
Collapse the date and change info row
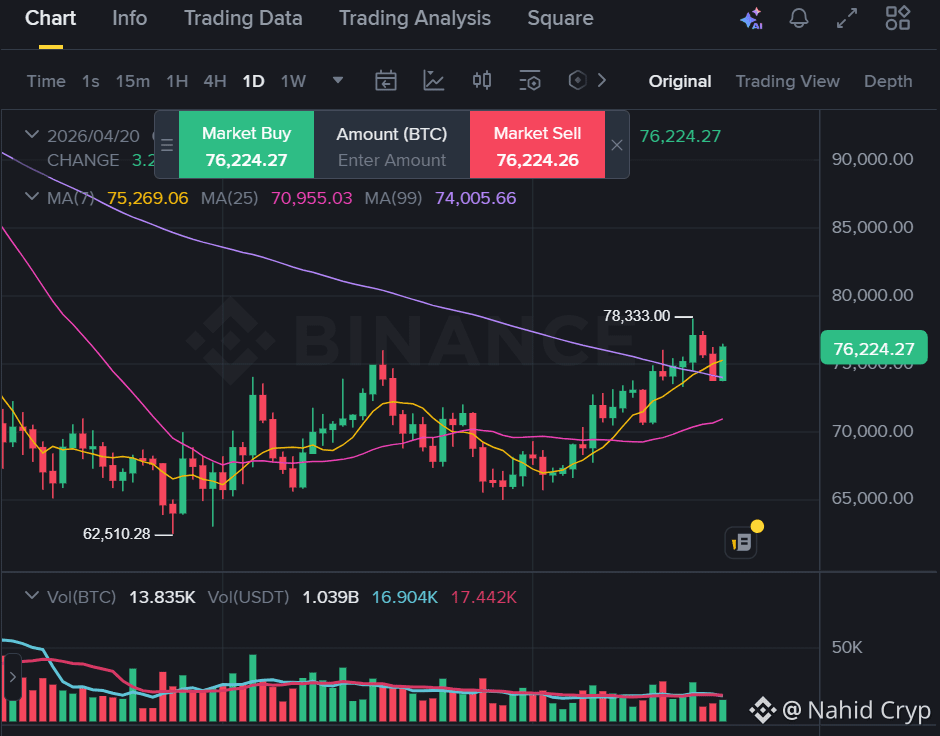point(32,134)
